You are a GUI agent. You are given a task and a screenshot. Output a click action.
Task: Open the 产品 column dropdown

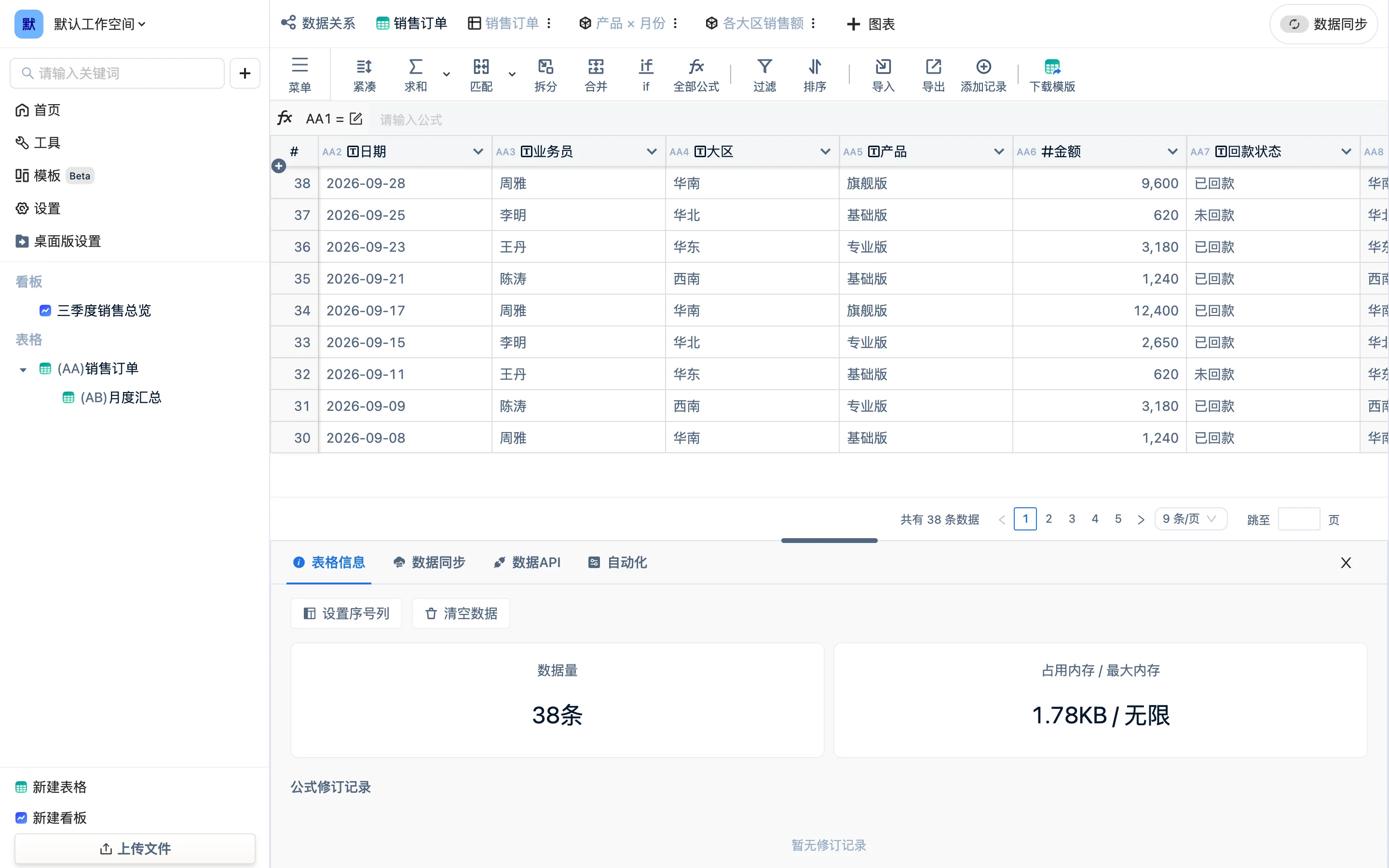(999, 151)
